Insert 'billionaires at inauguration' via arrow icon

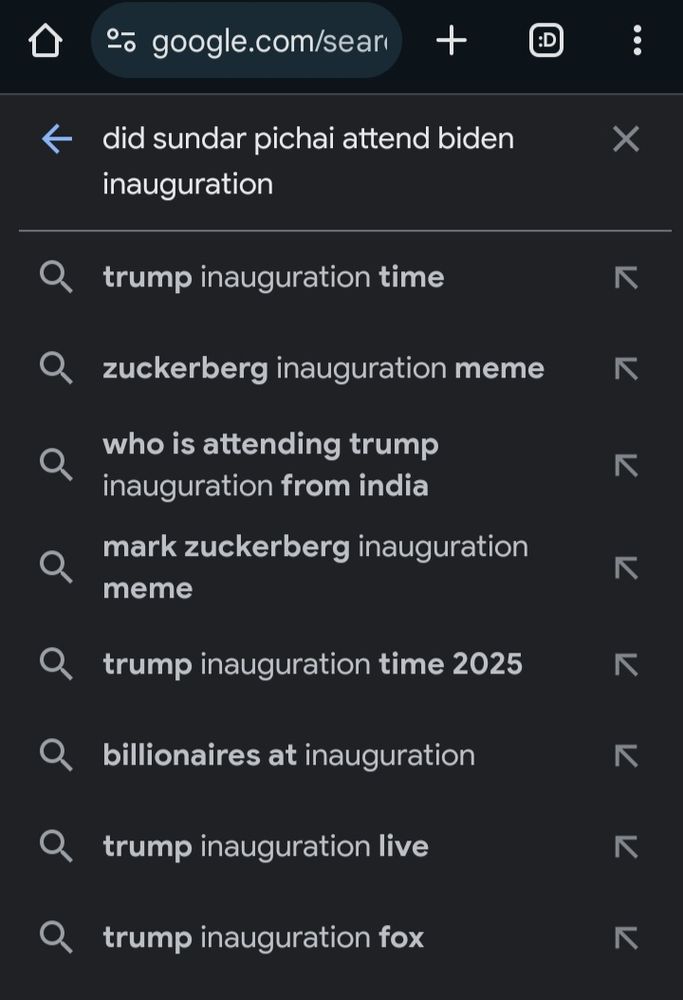click(626, 755)
